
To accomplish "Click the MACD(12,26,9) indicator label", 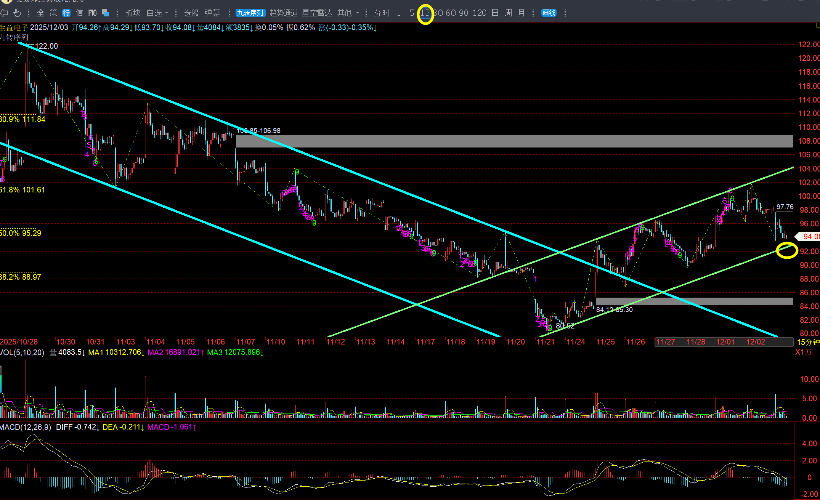I will (x=26, y=427).
